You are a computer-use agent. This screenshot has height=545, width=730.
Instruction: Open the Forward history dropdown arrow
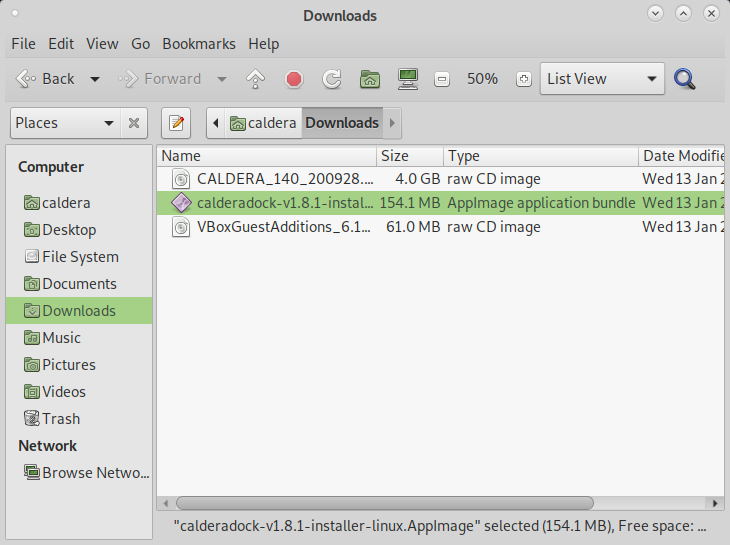point(222,79)
